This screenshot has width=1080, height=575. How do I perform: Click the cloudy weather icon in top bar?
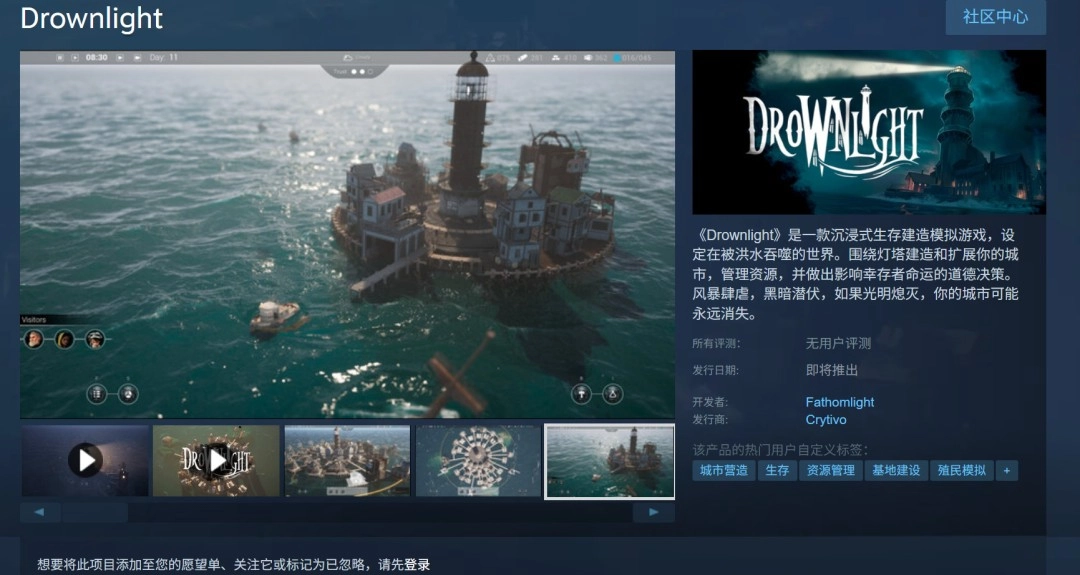pos(348,58)
